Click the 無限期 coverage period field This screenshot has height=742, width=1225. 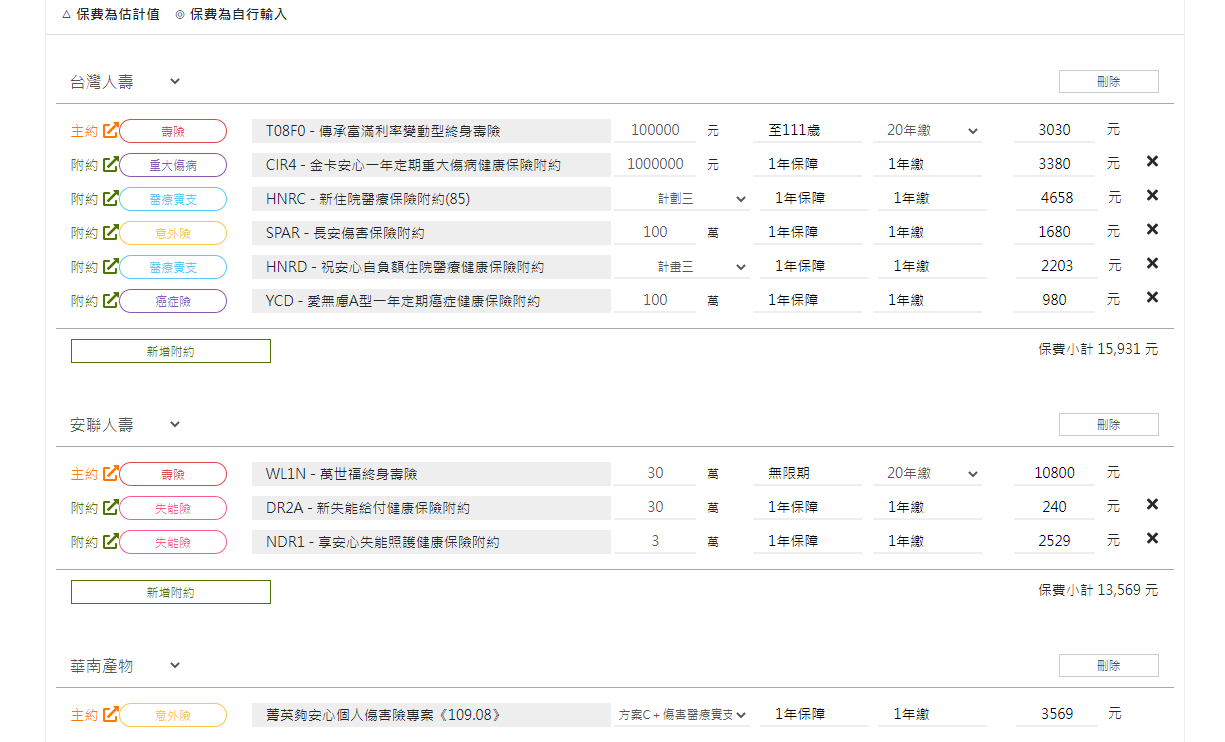[x=807, y=474]
